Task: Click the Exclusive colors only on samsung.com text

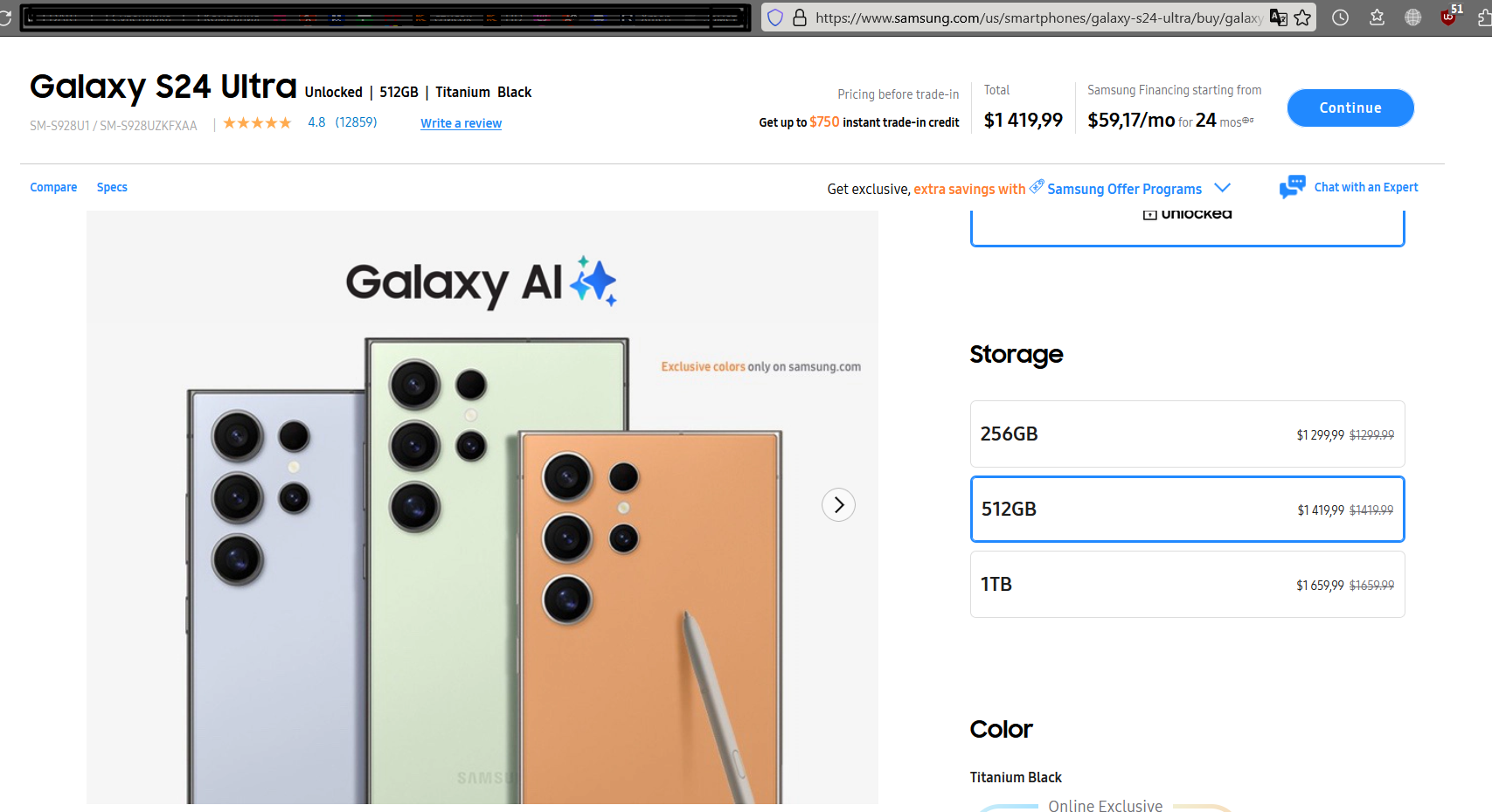Action: click(x=761, y=367)
